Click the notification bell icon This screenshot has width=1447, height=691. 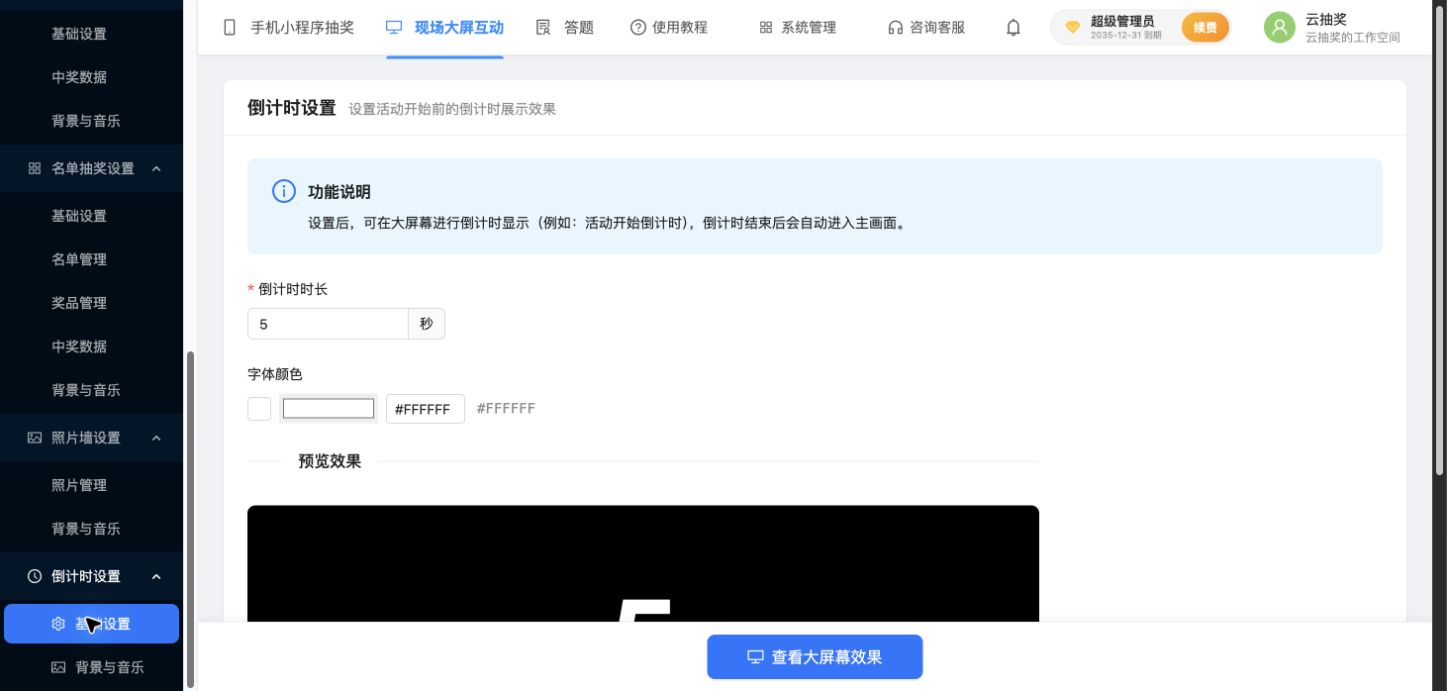[x=1013, y=28]
